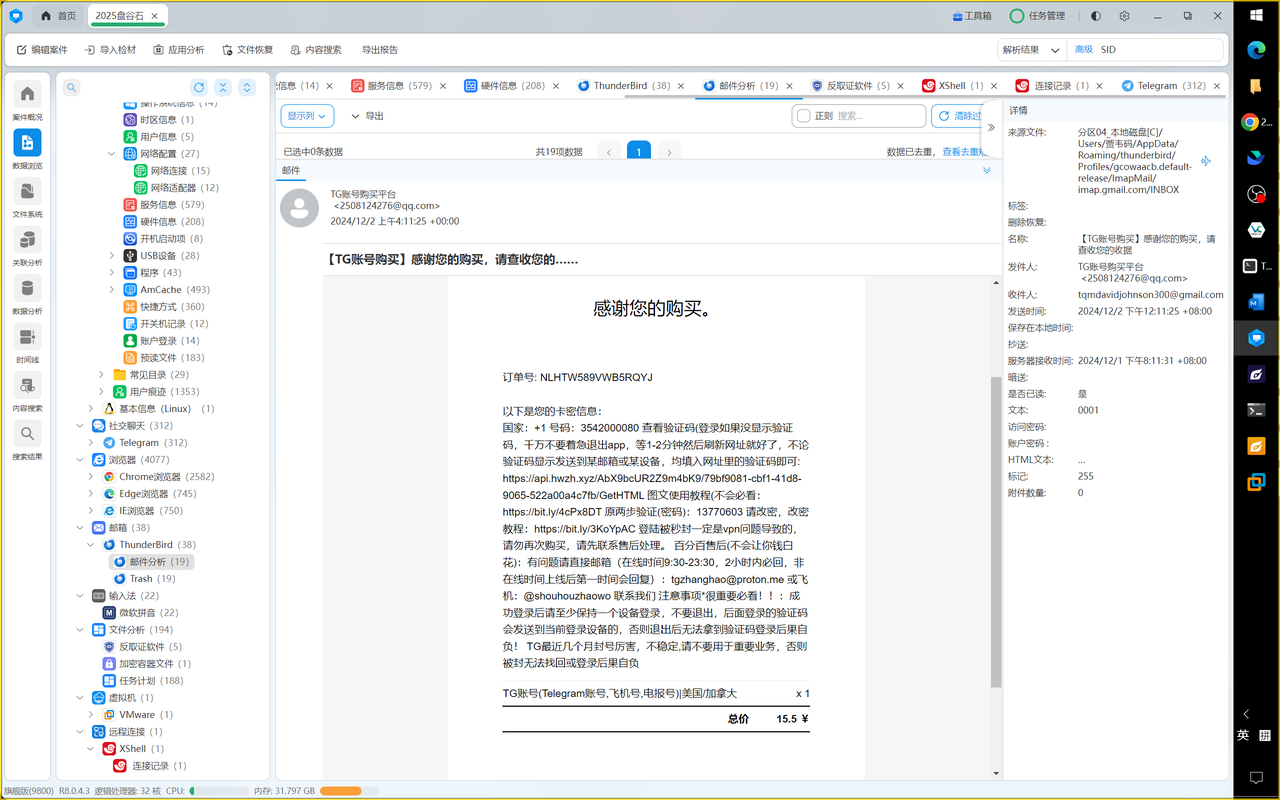The image size is (1280, 800).
Task: Click 内容搜索 in the top toolbar
Action: [315, 50]
